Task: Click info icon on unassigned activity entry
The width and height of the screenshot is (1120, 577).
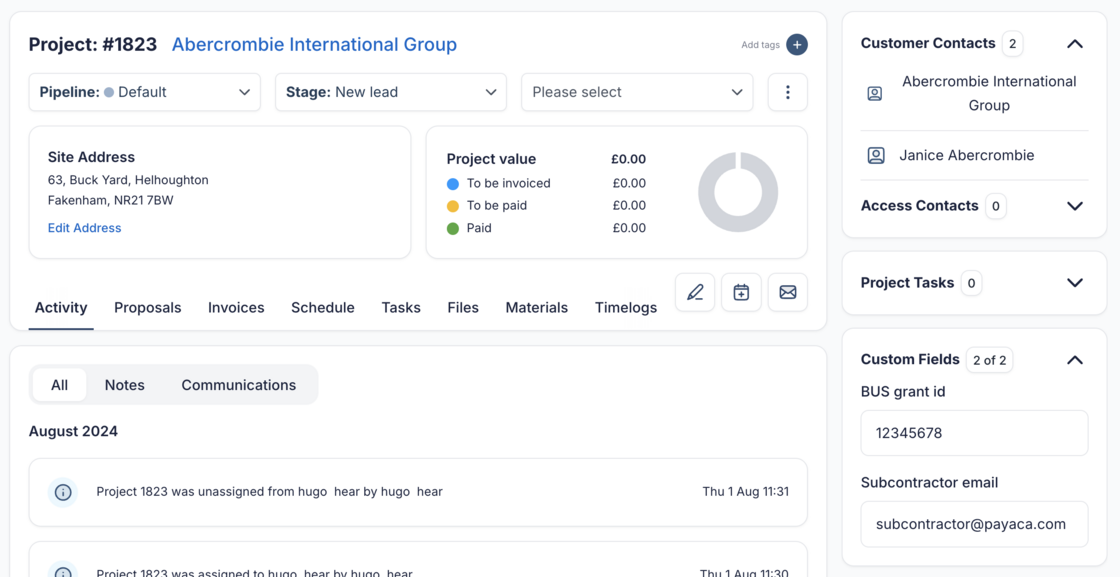Action: (63, 492)
